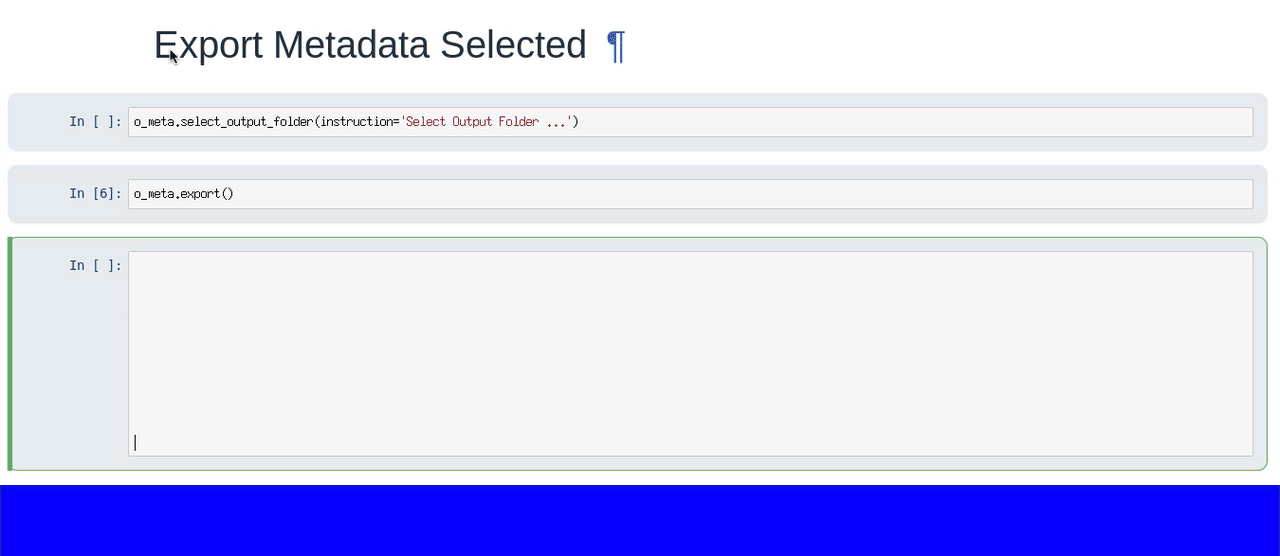The image size is (1280, 556).
Task: Click the text cursor line in the empty cell
Action: point(135,442)
